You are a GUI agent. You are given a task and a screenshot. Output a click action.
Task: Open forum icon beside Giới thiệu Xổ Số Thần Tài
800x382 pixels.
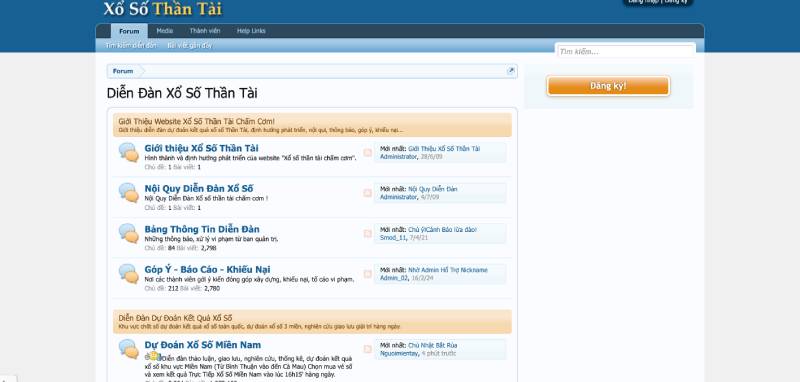[129, 152]
